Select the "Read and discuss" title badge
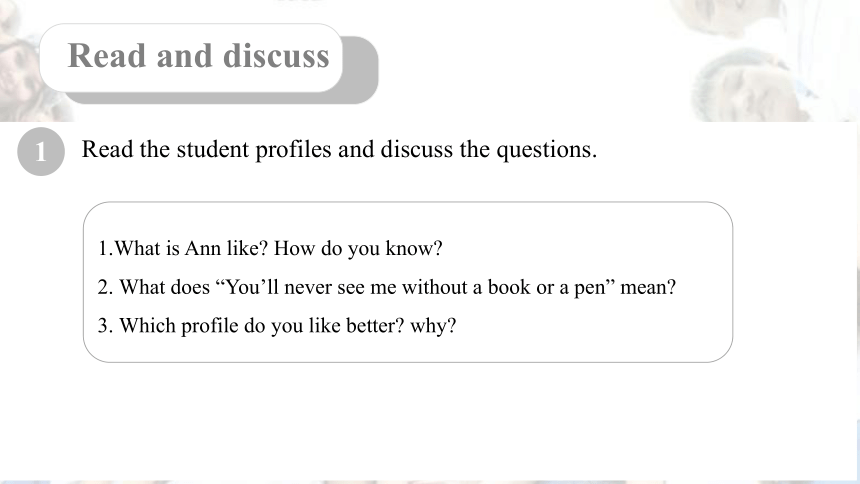The image size is (860, 484). click(191, 58)
